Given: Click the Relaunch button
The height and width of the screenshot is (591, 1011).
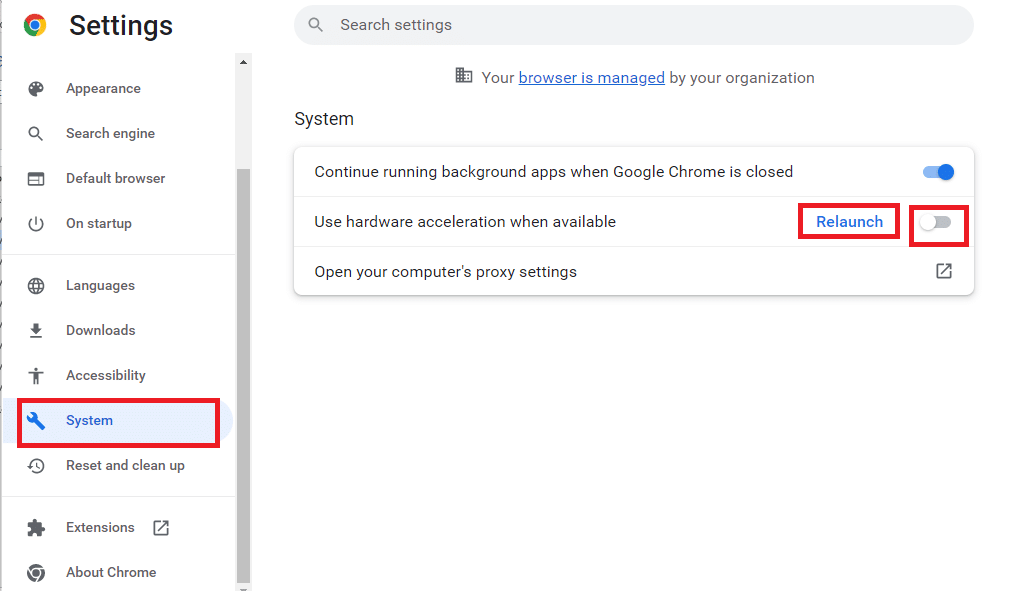Looking at the screenshot, I should pyautogui.click(x=849, y=222).
